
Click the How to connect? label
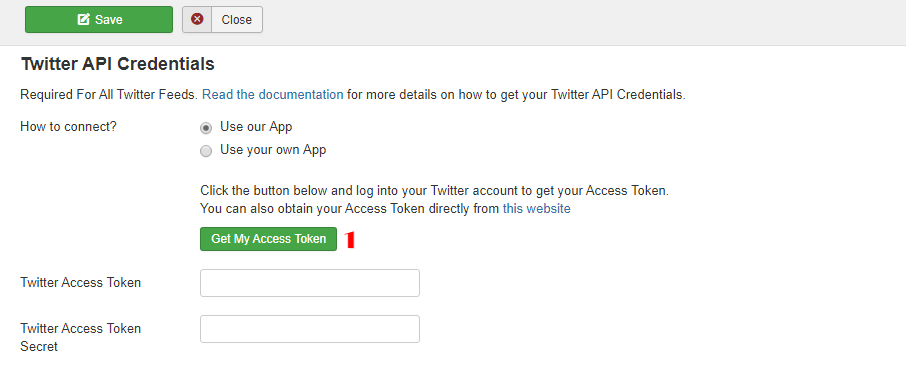pyautogui.click(x=68, y=127)
